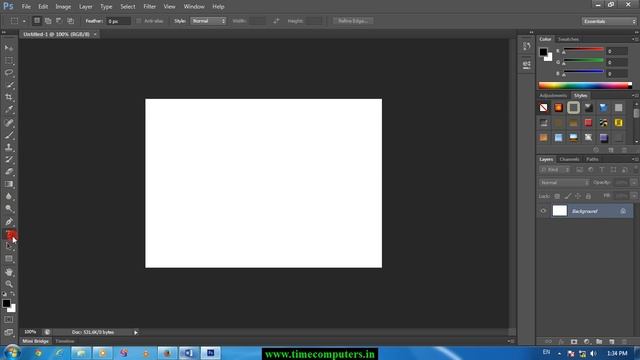The height and width of the screenshot is (360, 640).
Task: Select the Clone Stamp tool
Action: click(9, 147)
